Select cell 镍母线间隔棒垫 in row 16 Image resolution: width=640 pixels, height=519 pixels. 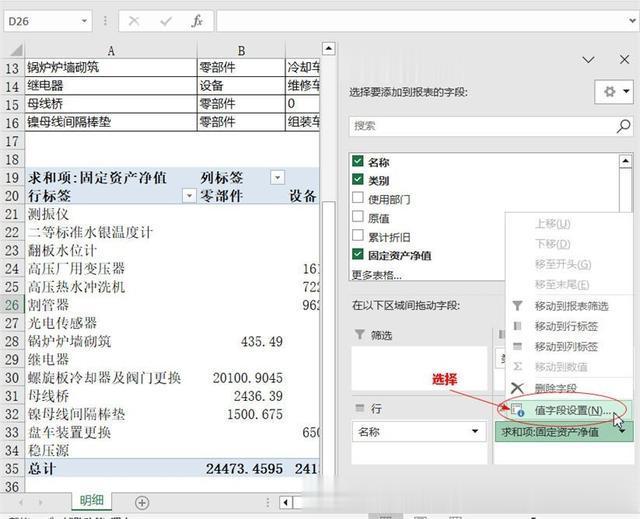(x=111, y=122)
